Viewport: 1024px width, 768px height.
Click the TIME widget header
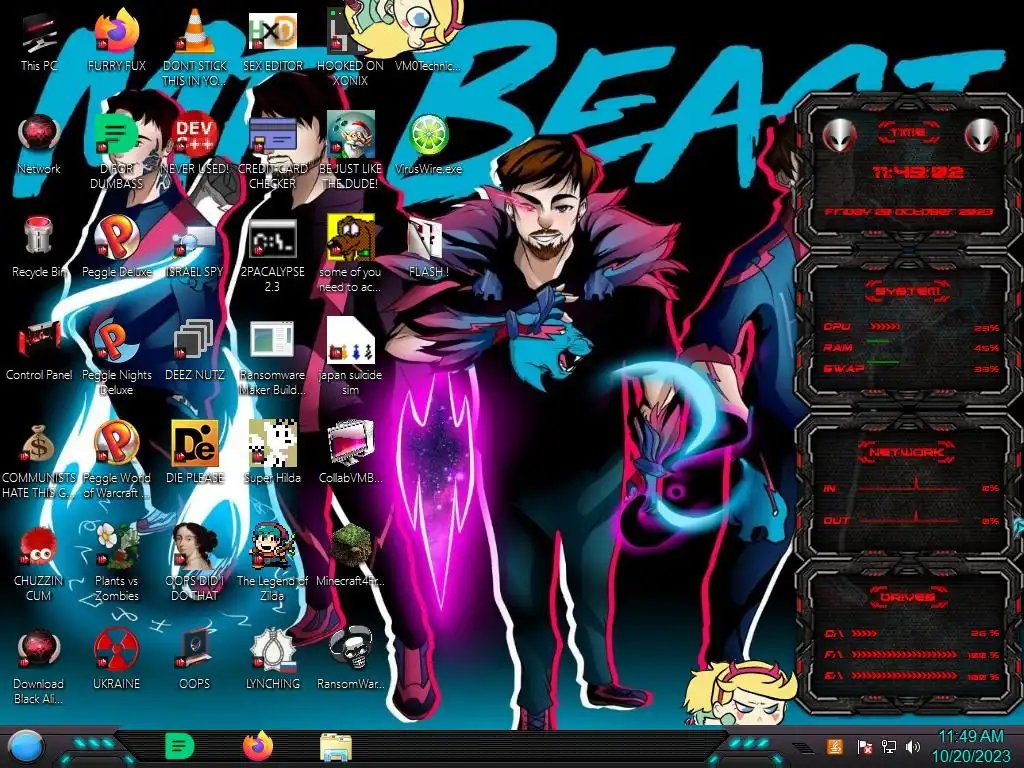tap(908, 133)
